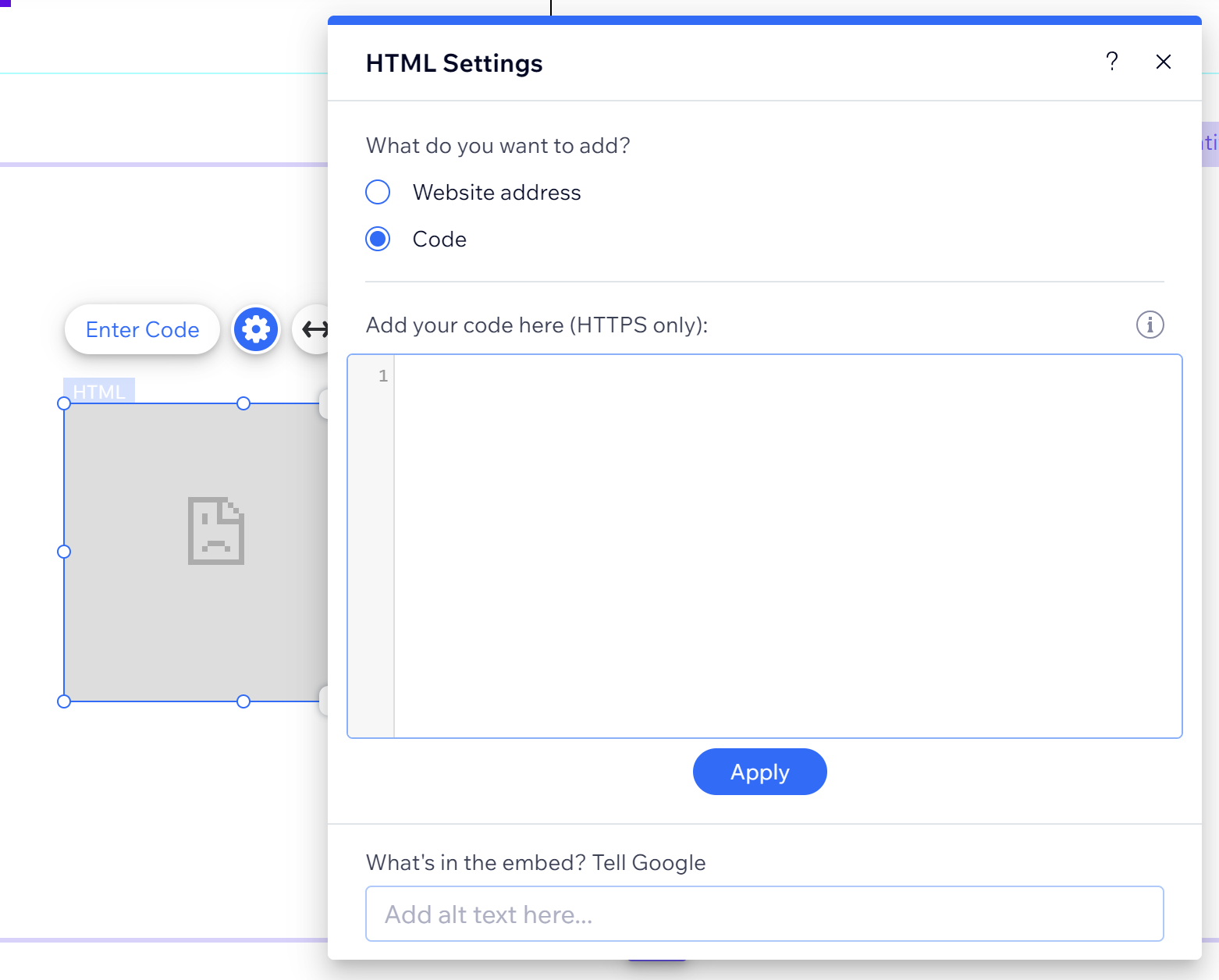
Task: Select the Website address radio option
Action: pyautogui.click(x=378, y=192)
